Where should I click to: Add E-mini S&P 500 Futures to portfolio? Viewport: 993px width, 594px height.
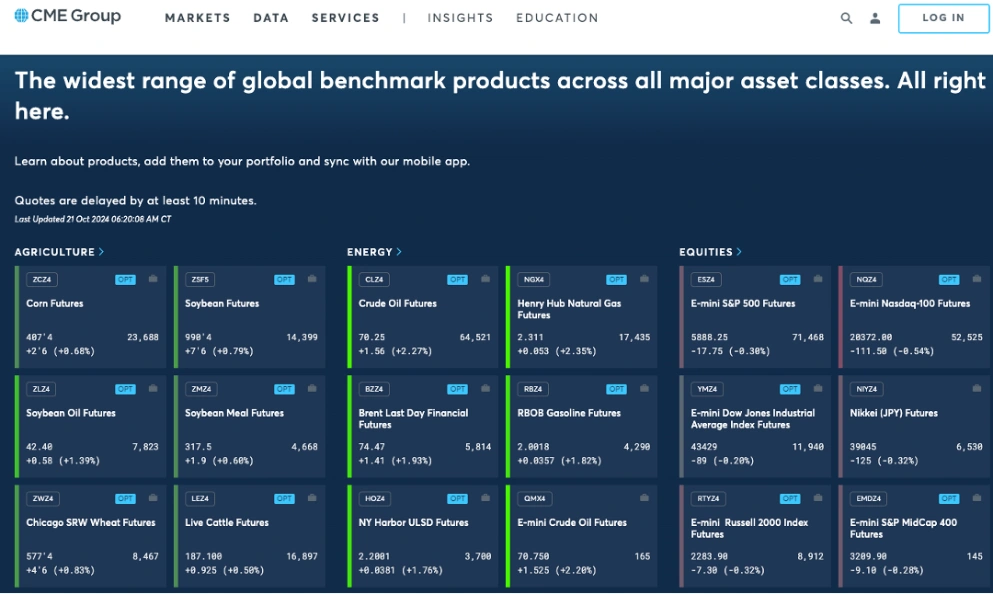point(818,279)
